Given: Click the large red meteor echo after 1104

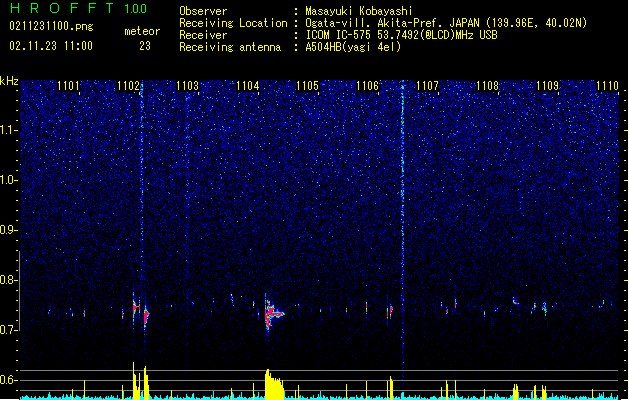Looking at the screenshot, I should pyautogui.click(x=273, y=313).
